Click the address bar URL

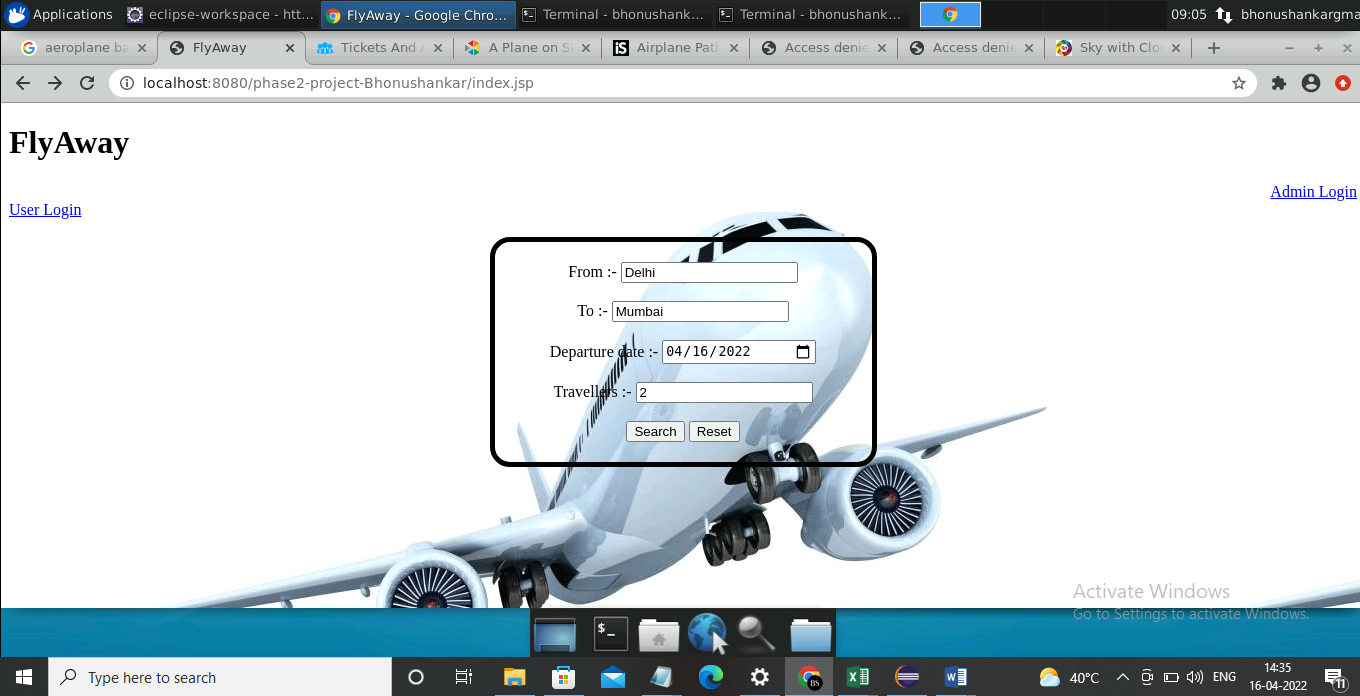point(338,83)
